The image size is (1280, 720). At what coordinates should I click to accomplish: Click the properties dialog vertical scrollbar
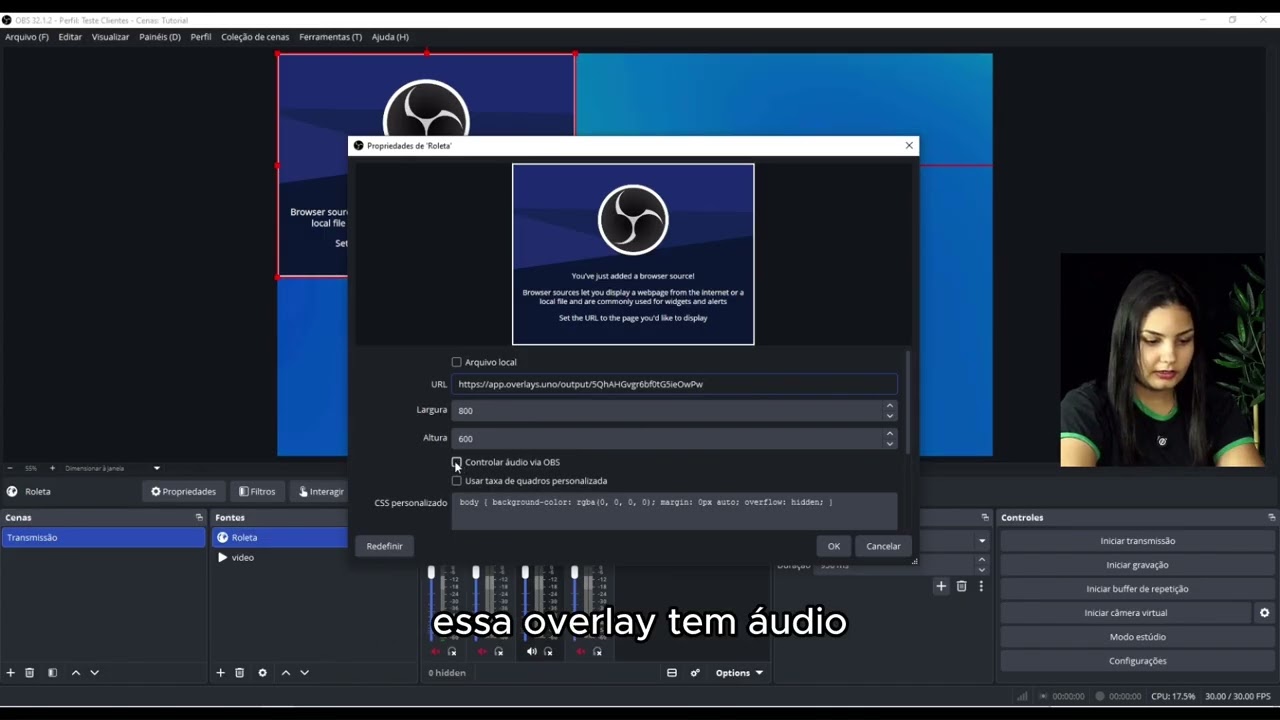[909, 400]
